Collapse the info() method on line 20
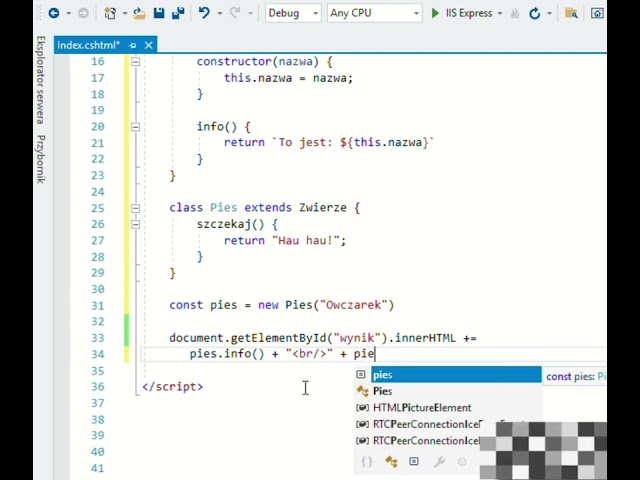This screenshot has width=640, height=480. (x=136, y=127)
